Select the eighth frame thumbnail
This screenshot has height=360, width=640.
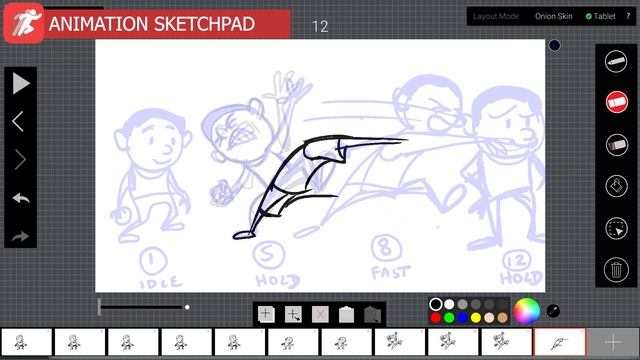click(400, 342)
